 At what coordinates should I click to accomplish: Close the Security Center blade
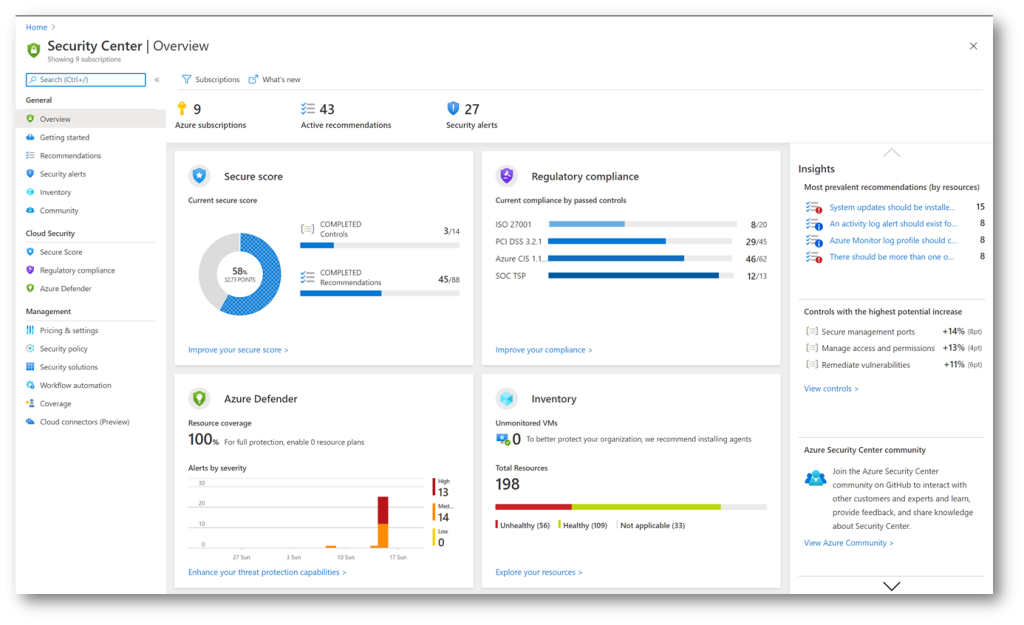(973, 46)
